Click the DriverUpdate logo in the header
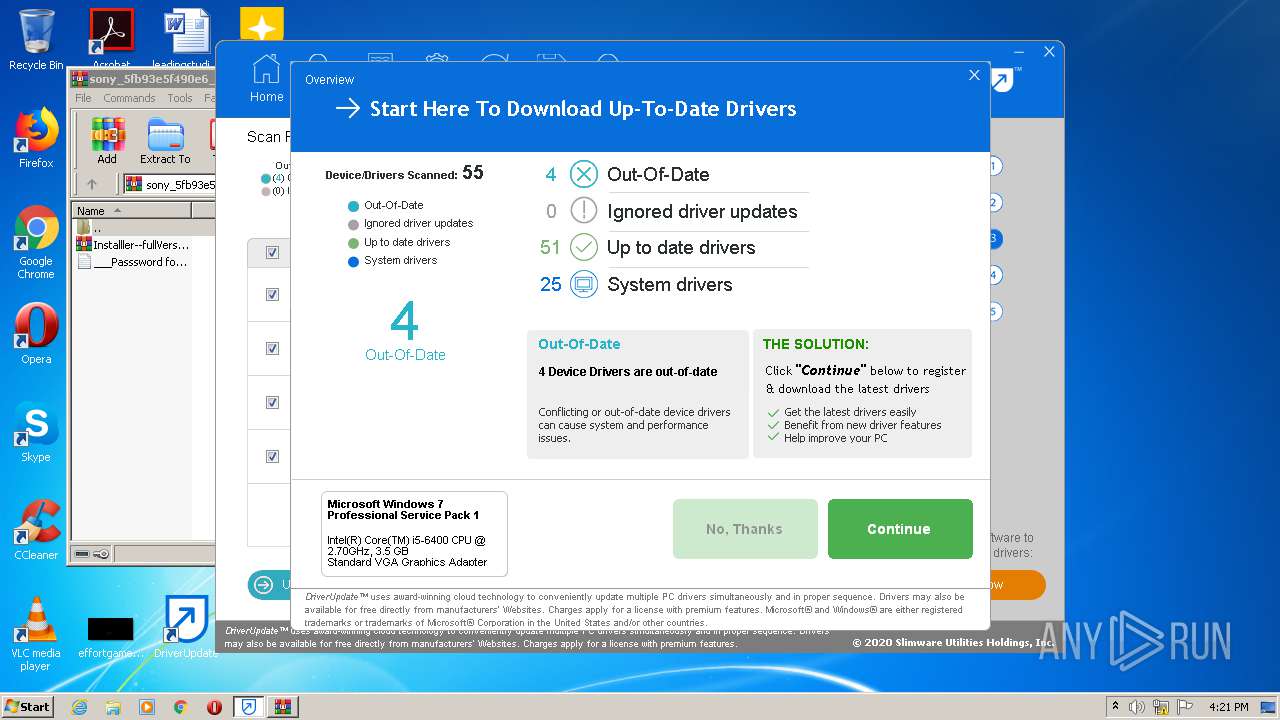The height and width of the screenshot is (720, 1280). [x=1004, y=79]
